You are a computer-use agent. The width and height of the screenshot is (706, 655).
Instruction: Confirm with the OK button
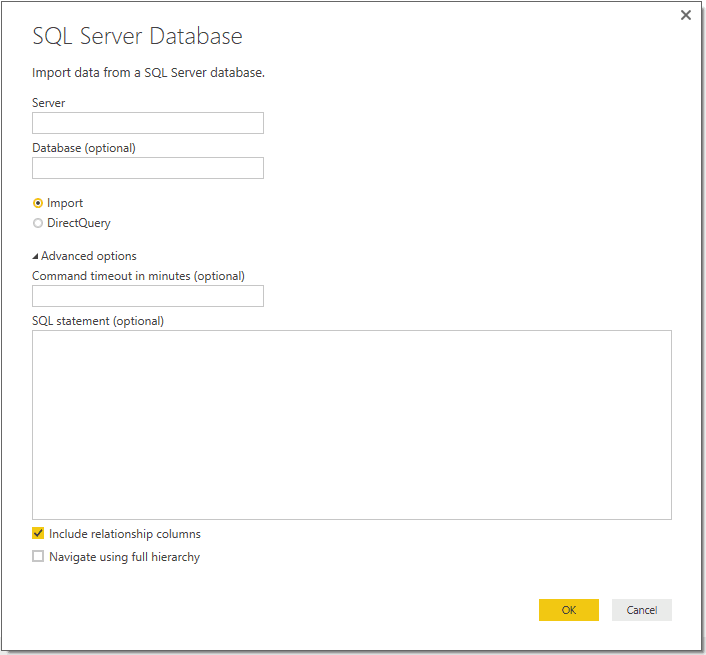click(569, 610)
